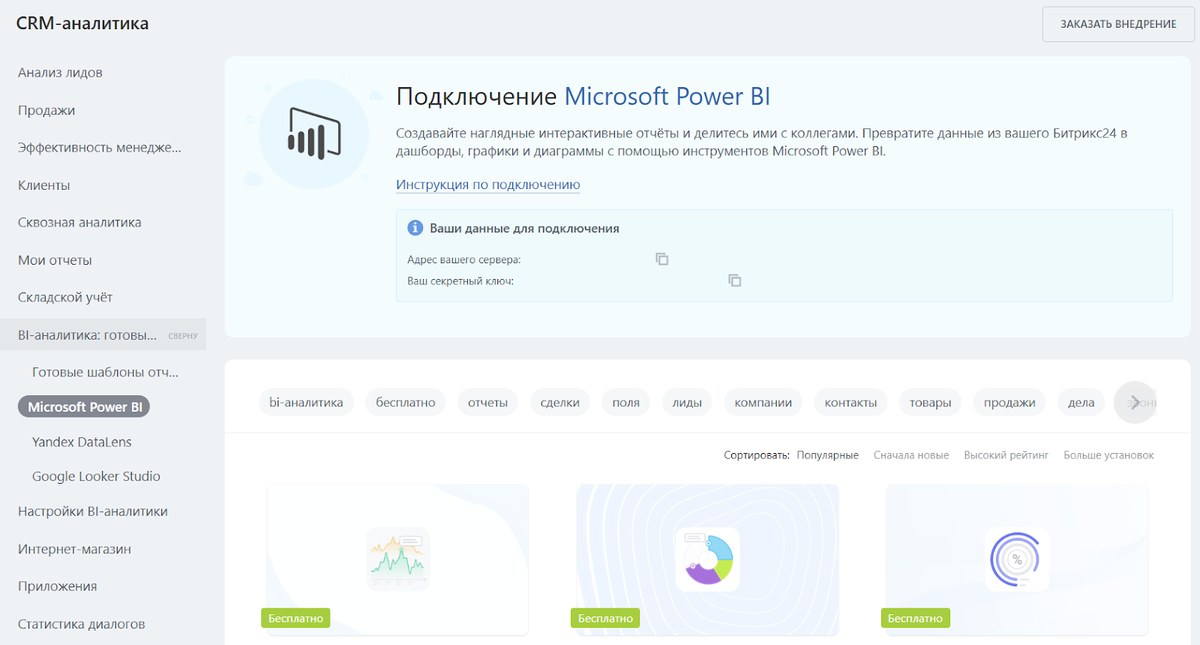Click Бесплатно badge on line chart card
Image resolution: width=1200 pixels, height=645 pixels.
(295, 618)
